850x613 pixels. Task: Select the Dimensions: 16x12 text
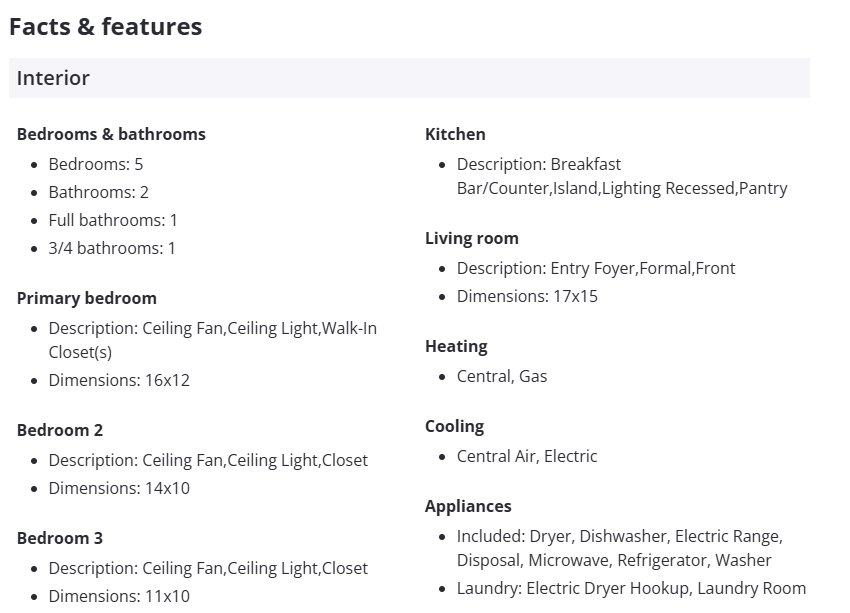click(x=119, y=380)
